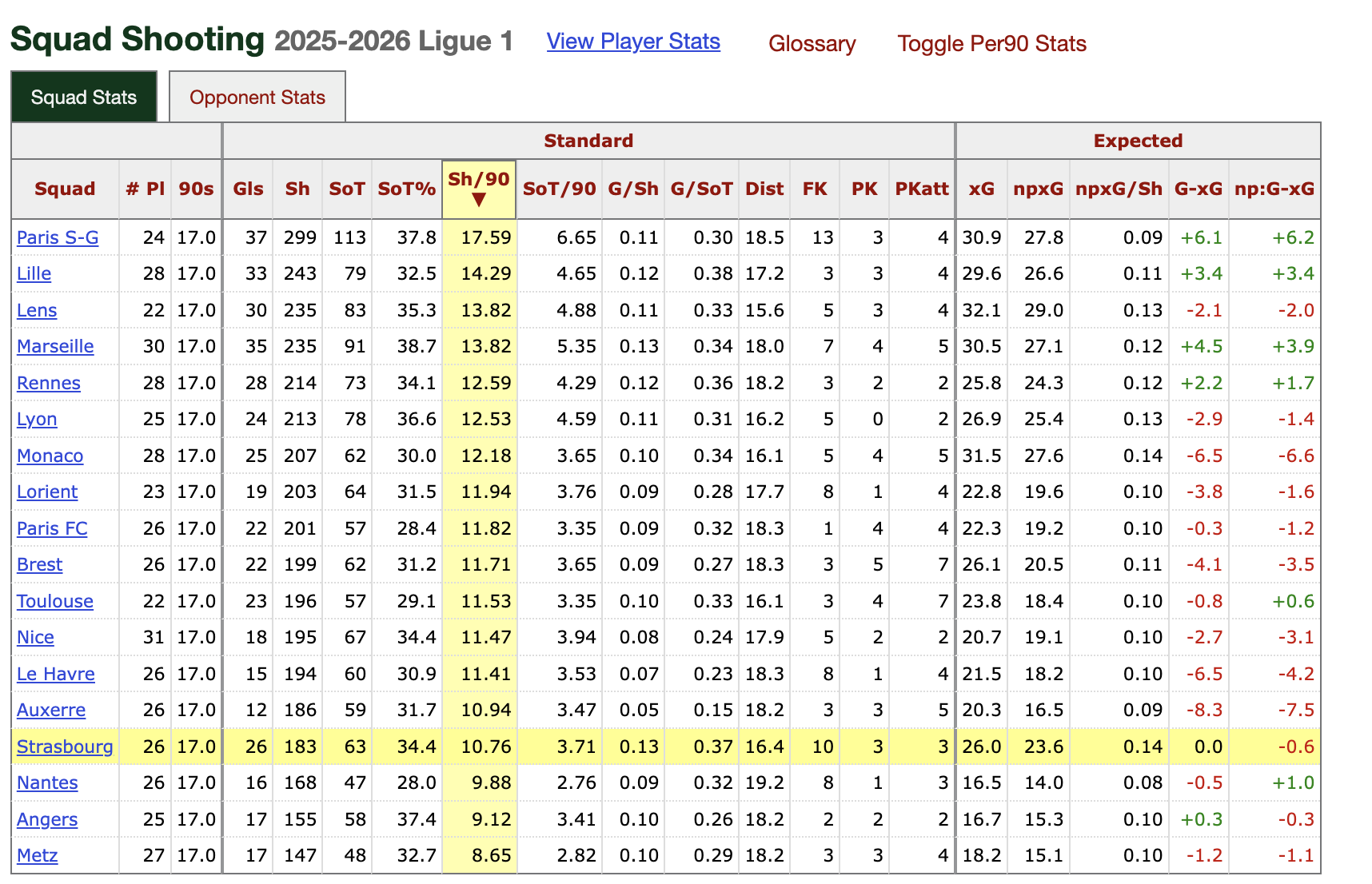Open the Marseille squad link
1372x884 pixels.
click(x=55, y=346)
